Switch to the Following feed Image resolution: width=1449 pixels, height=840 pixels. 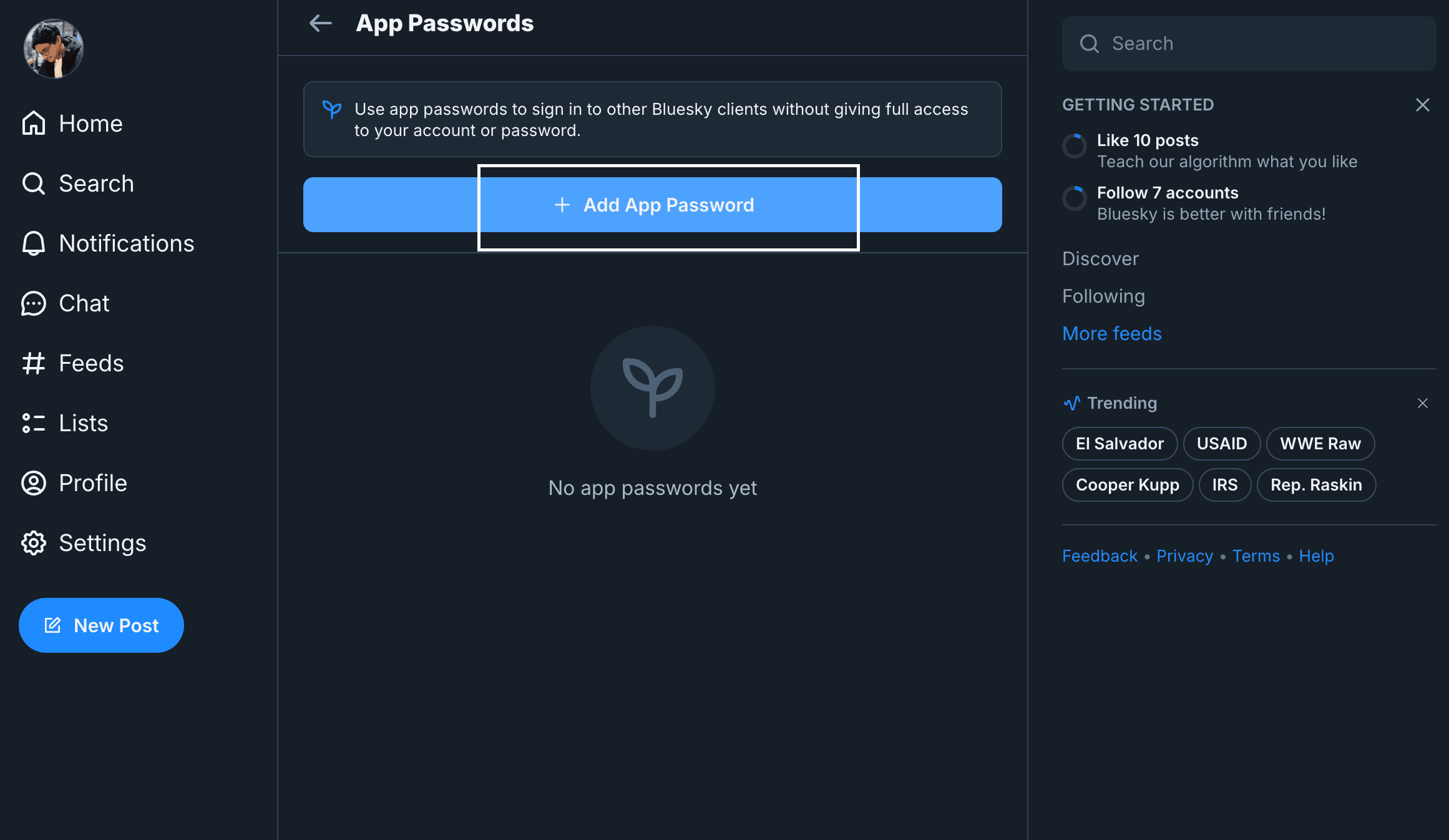click(1103, 296)
